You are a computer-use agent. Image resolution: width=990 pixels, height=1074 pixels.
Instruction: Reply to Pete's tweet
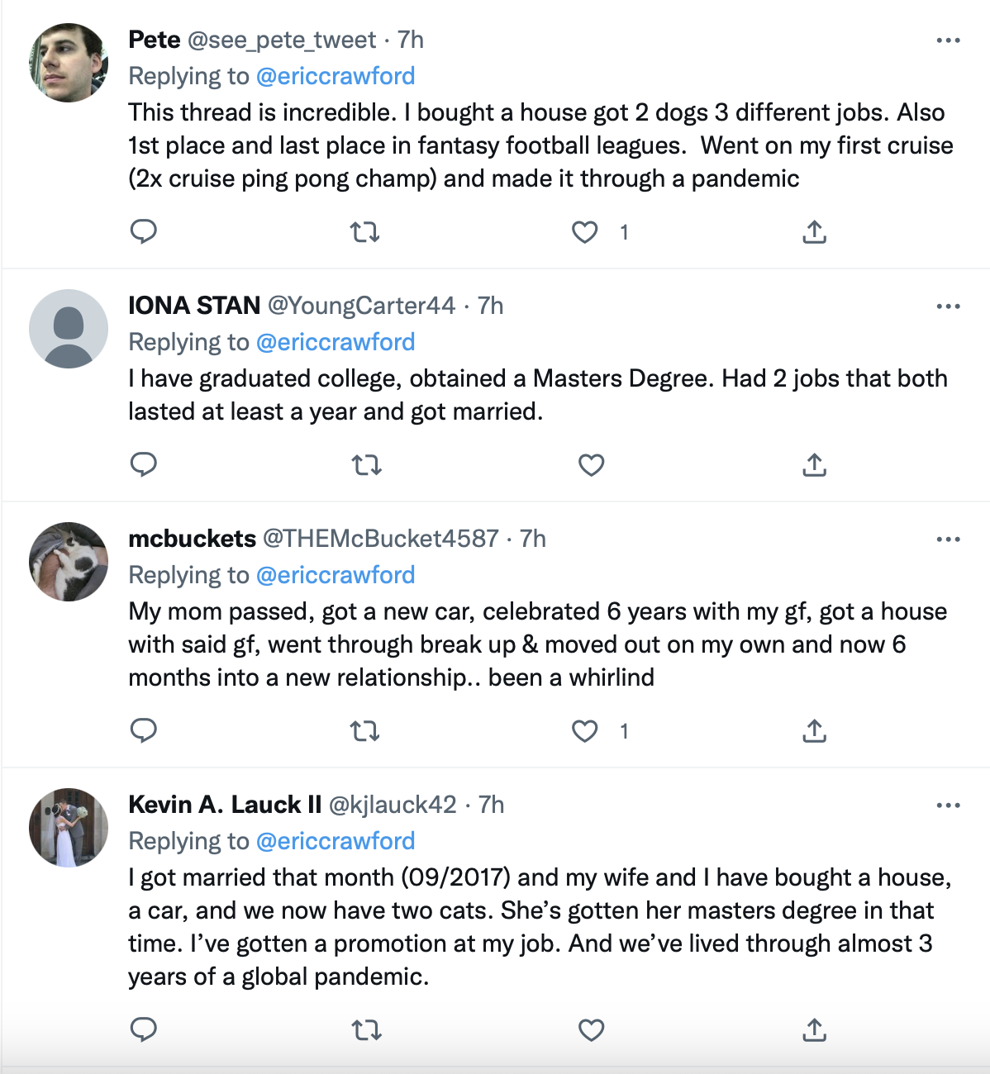click(144, 232)
